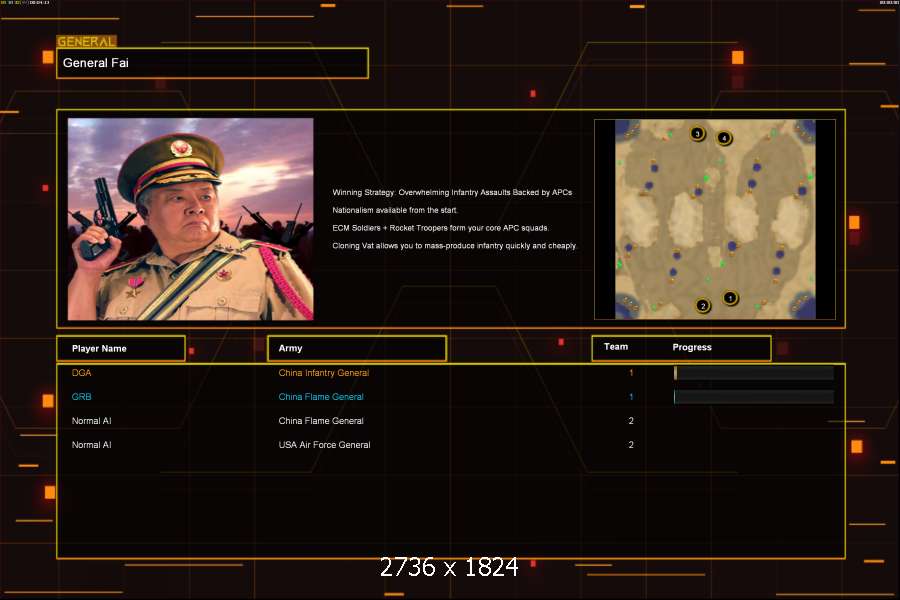
Task: Click DGA's loading progress bar
Action: coord(754,373)
